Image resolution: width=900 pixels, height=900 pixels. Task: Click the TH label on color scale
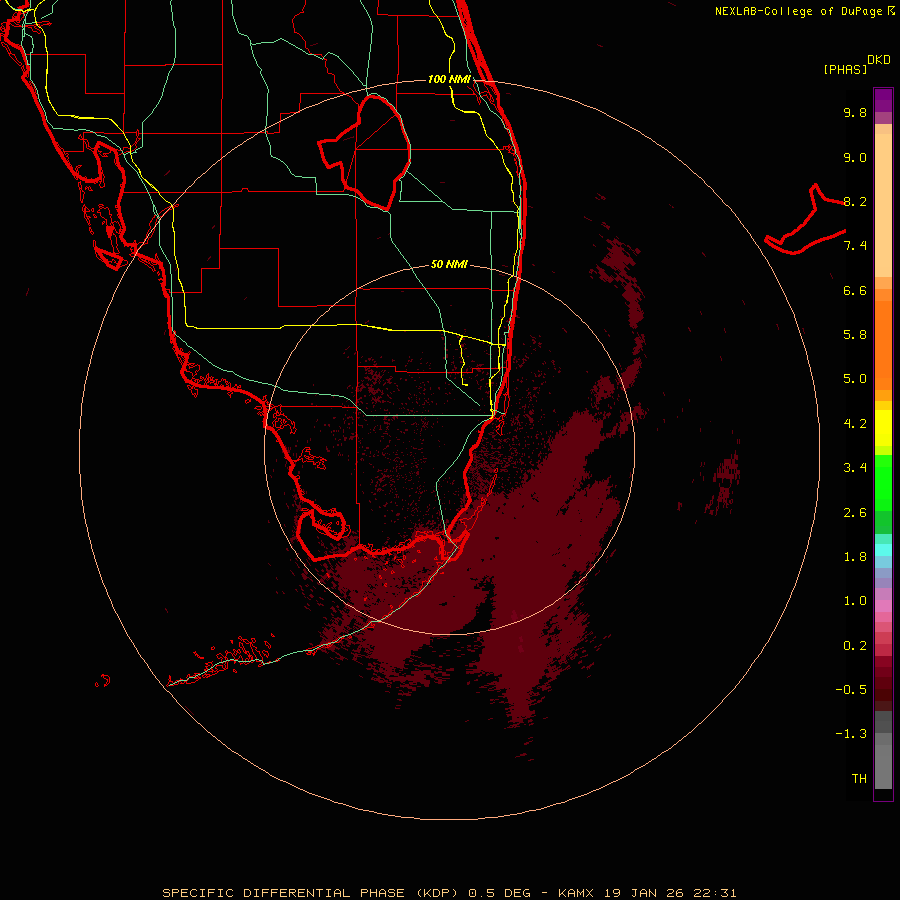click(x=859, y=779)
